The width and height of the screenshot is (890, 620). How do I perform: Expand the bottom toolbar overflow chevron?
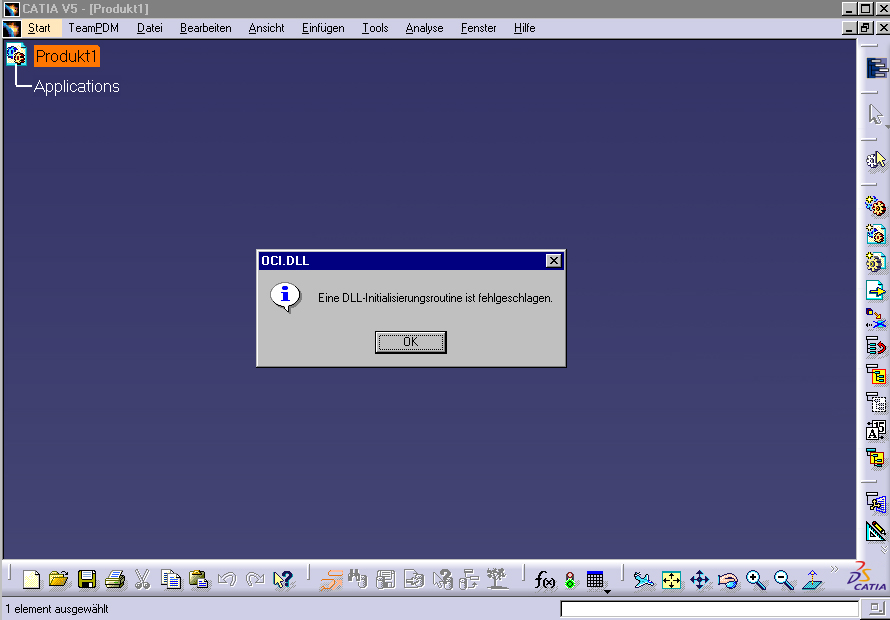pyautogui.click(x=834, y=569)
